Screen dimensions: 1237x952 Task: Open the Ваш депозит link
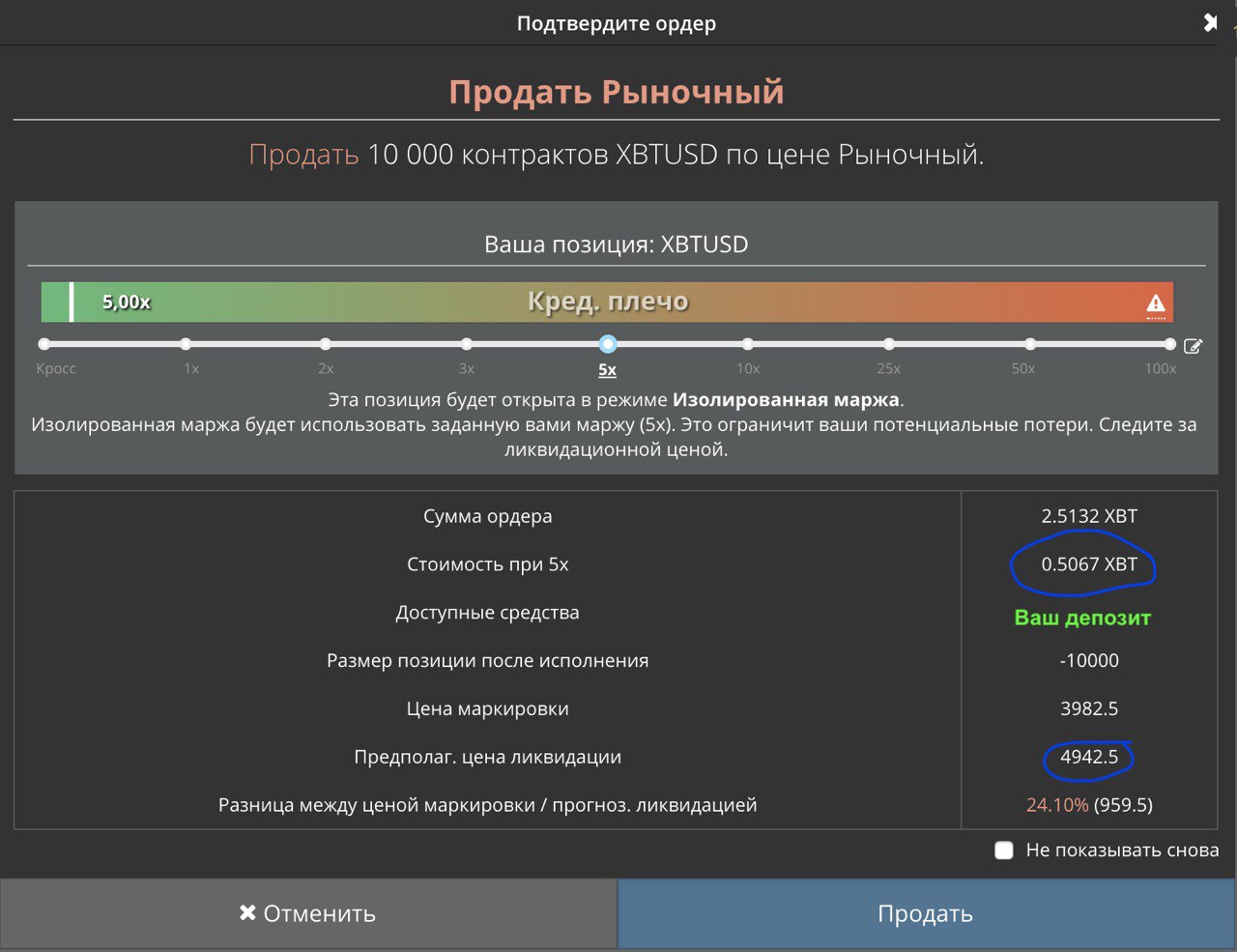[x=1082, y=618]
